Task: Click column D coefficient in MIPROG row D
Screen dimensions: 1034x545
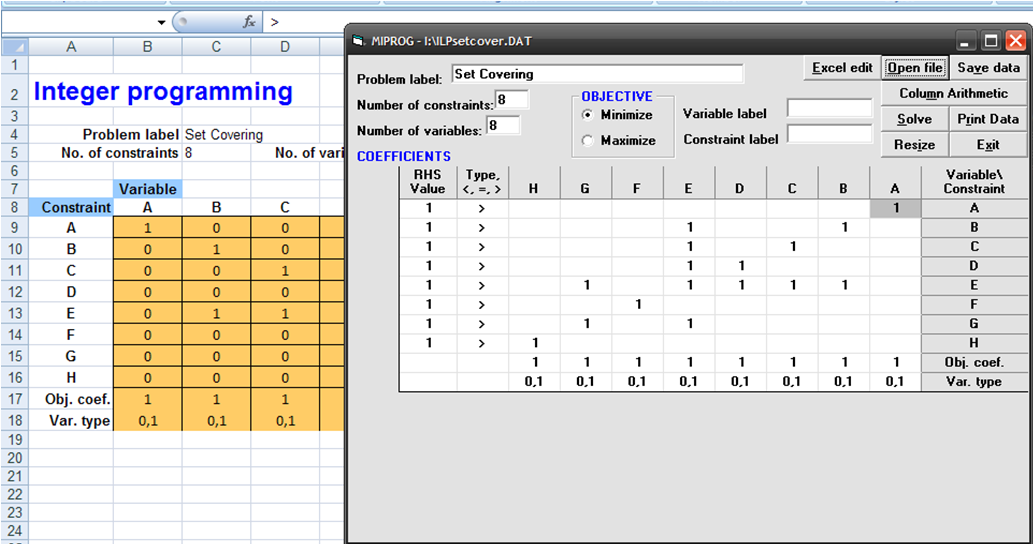Action: pos(740,266)
